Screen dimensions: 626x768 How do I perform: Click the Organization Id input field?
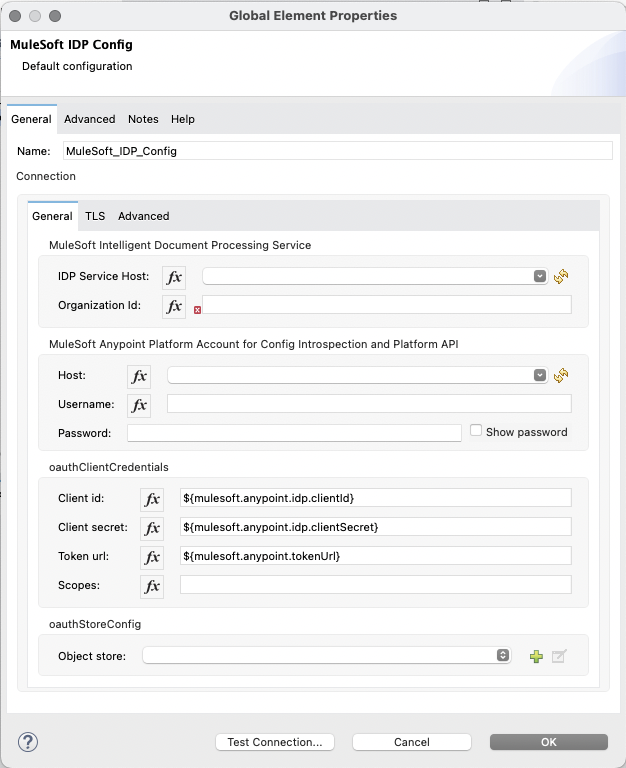point(387,305)
